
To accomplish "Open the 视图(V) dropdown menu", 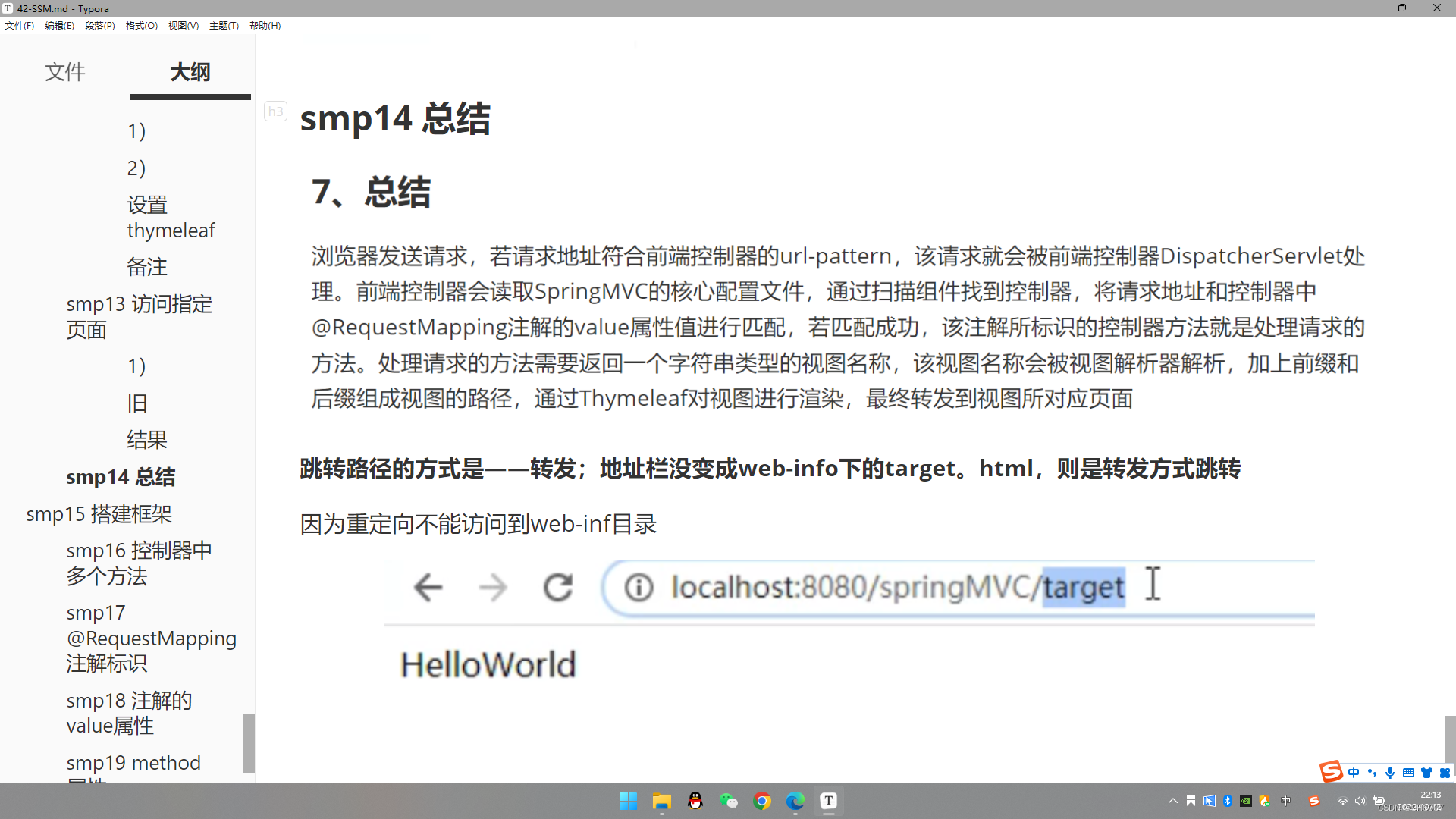I will [x=183, y=25].
